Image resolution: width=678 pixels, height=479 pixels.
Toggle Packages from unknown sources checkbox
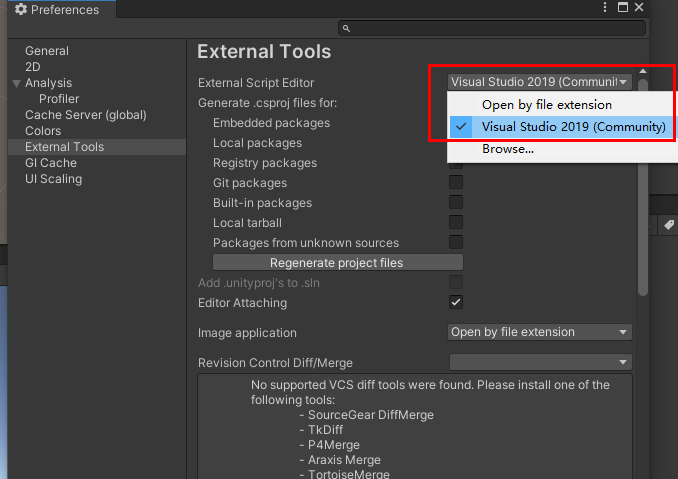tap(456, 242)
